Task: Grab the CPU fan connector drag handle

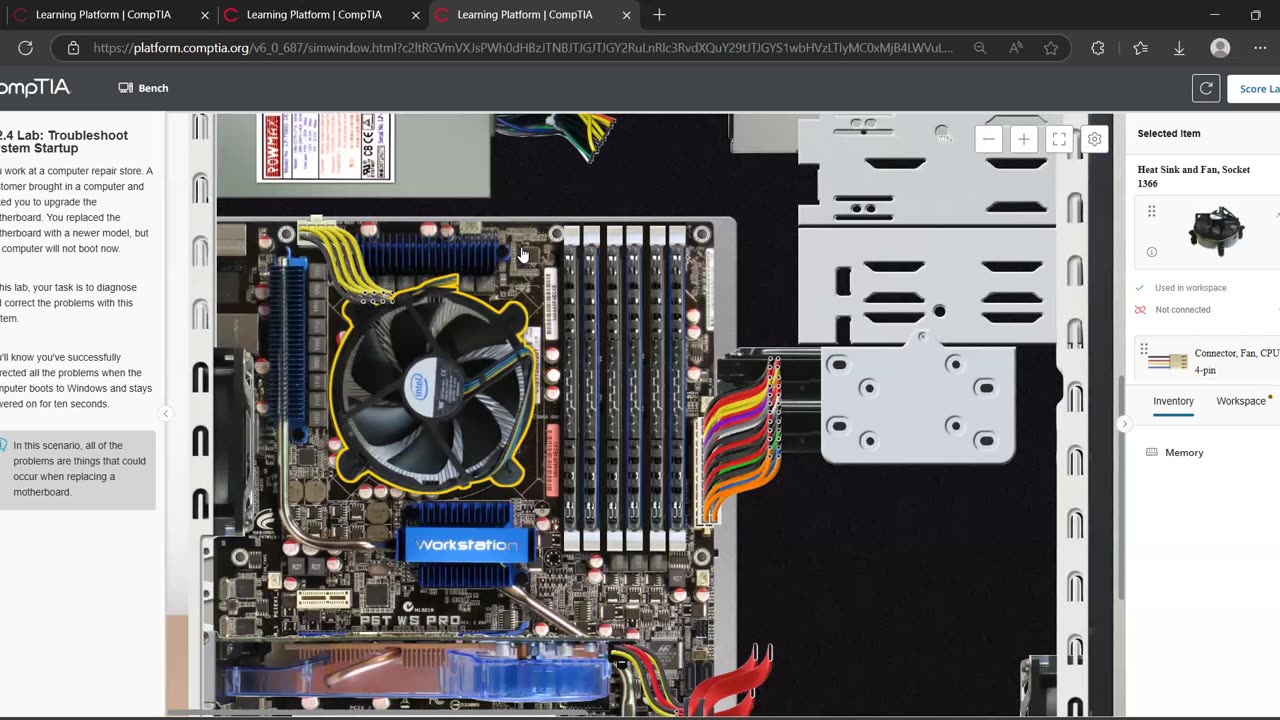Action: point(1143,349)
